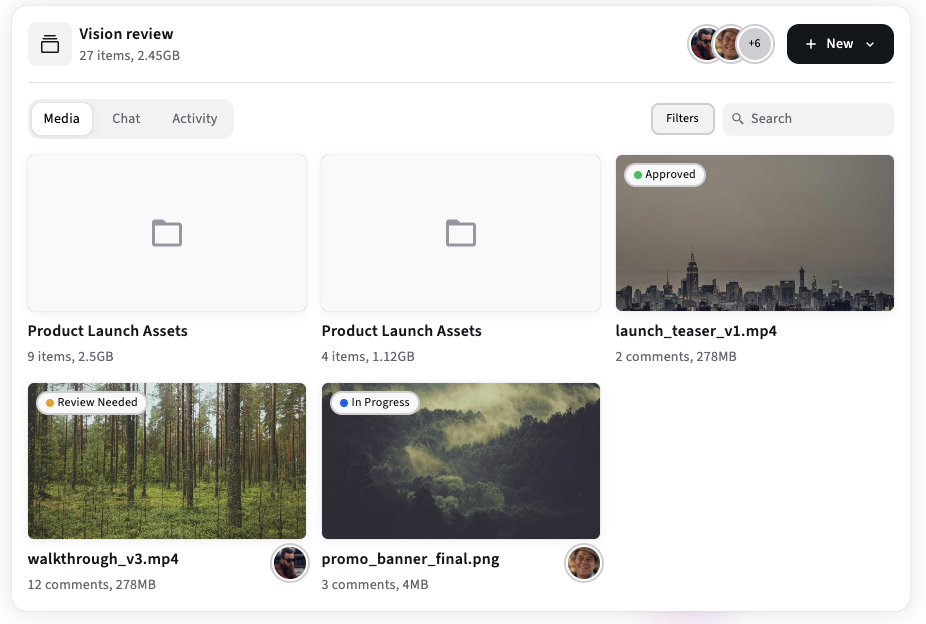Expand the New button dropdown chevron

870,44
